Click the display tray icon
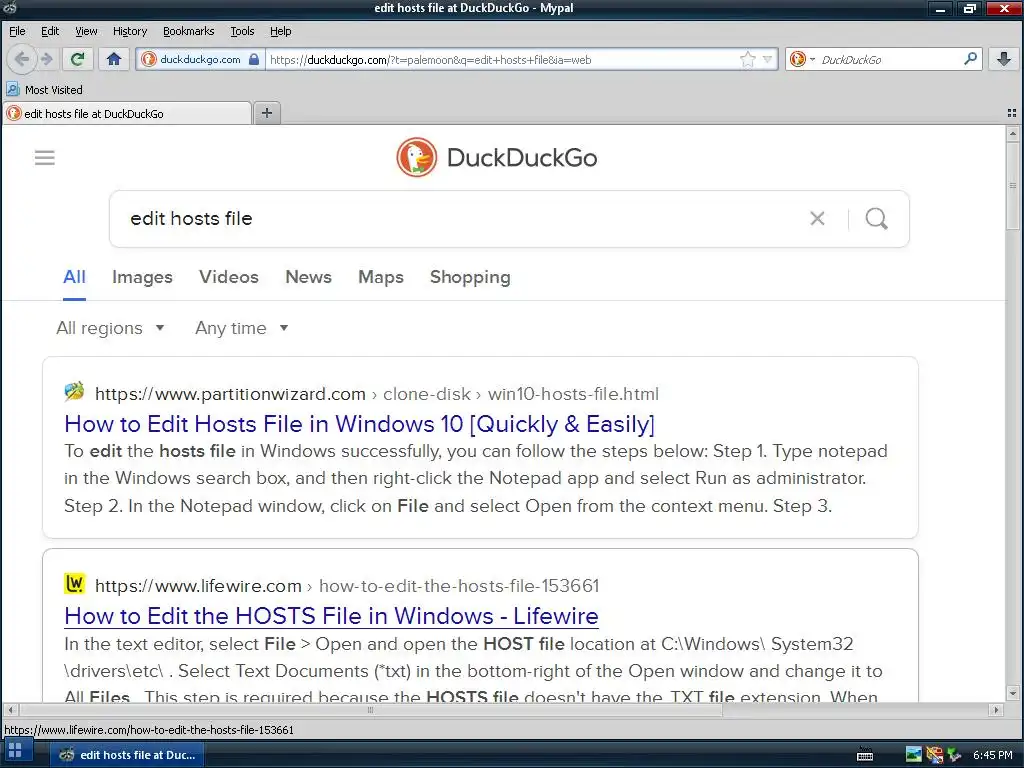1024x768 pixels. [x=914, y=755]
